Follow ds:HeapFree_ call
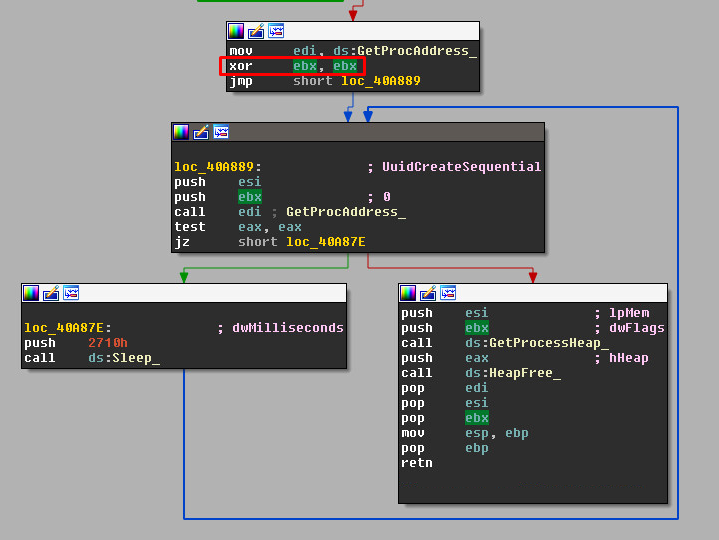719x540 pixels. tap(513, 373)
